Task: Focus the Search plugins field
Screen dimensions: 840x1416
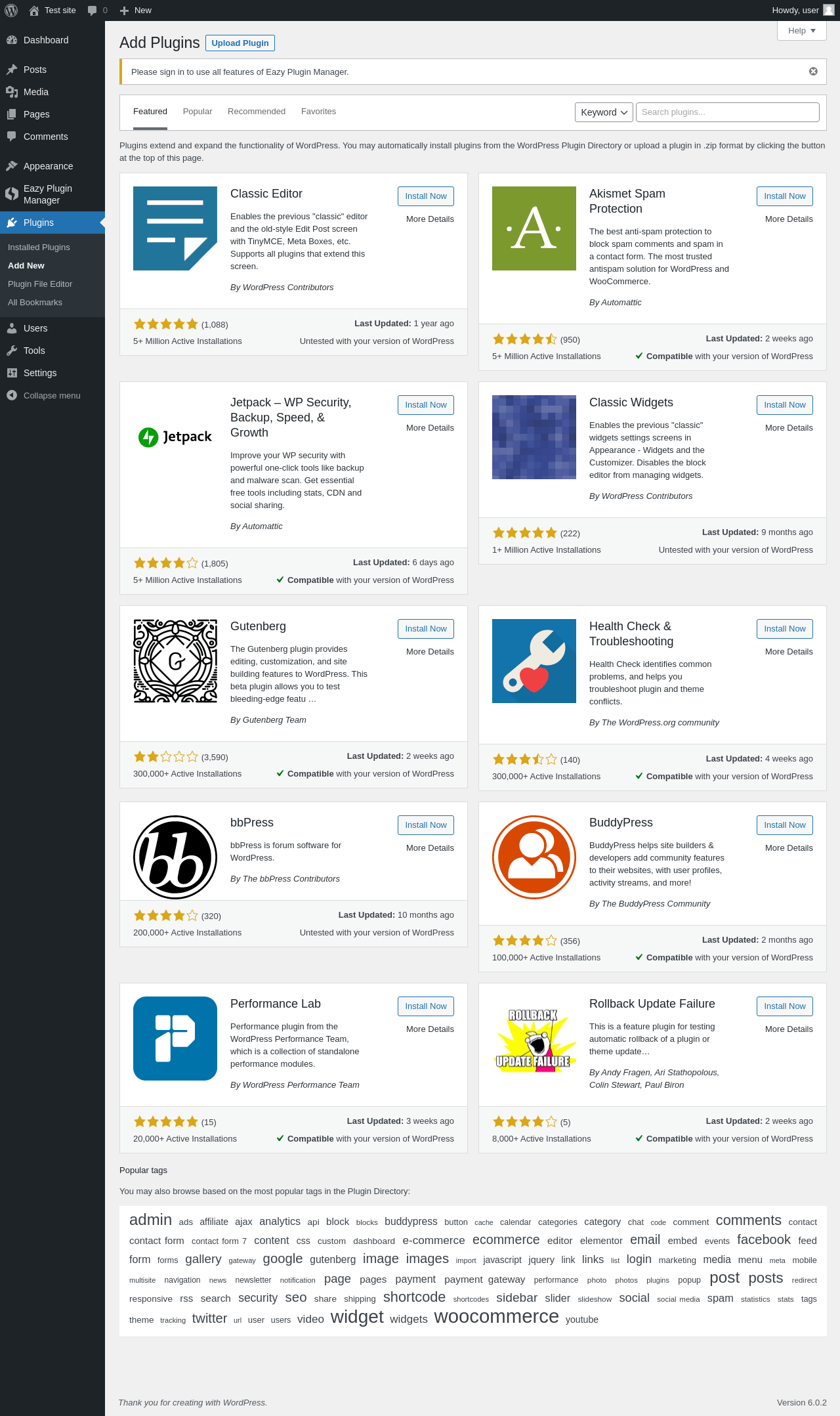Action: coord(728,112)
